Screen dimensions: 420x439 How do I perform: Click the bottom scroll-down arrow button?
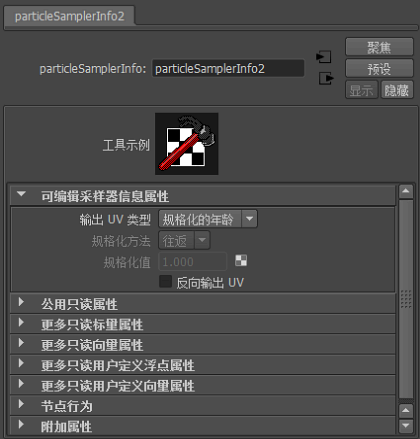coord(406,425)
